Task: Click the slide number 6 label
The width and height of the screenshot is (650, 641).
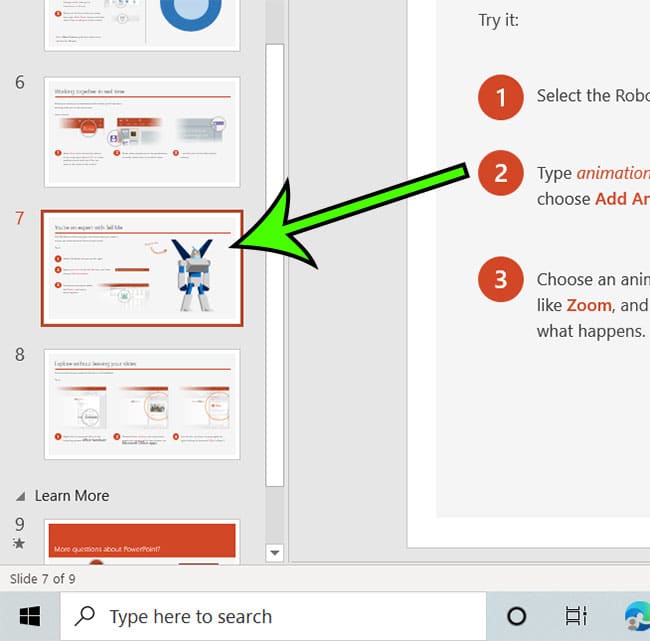Action: click(x=20, y=82)
